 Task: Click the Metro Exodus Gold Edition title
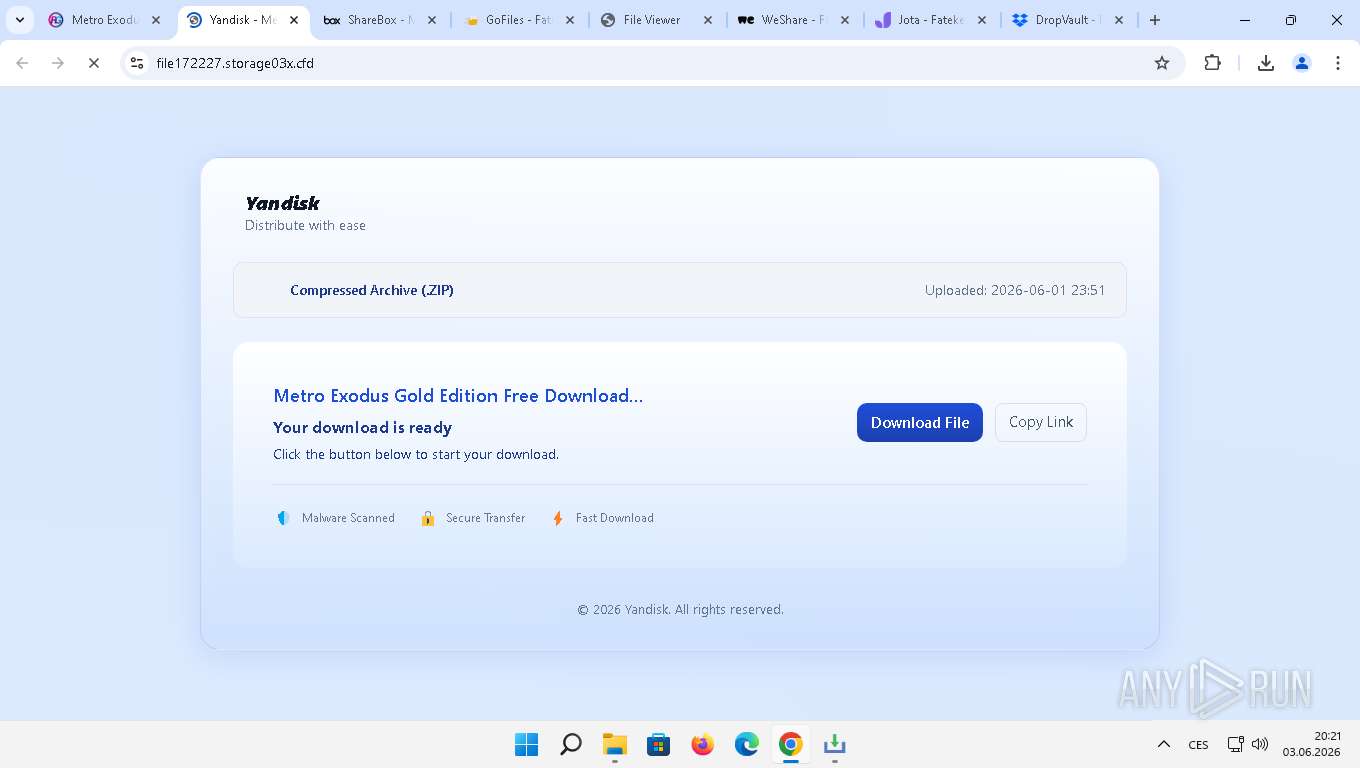tap(458, 396)
